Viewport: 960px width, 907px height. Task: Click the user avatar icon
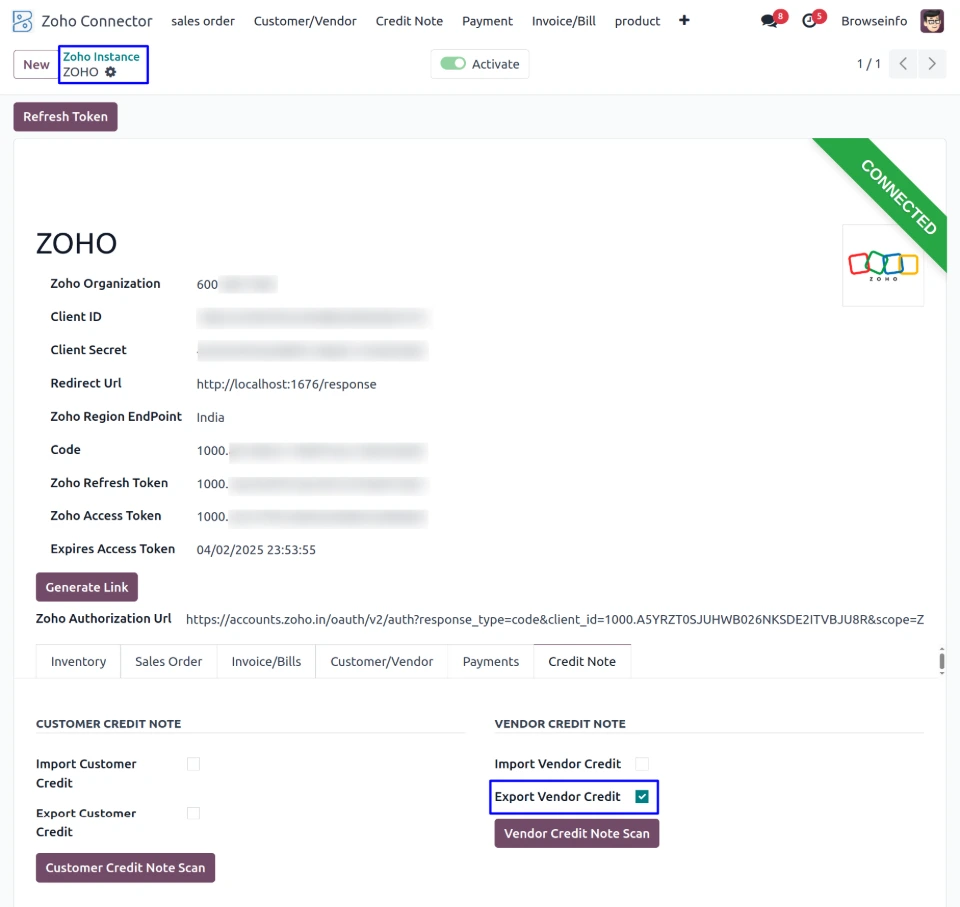pyautogui.click(x=932, y=21)
